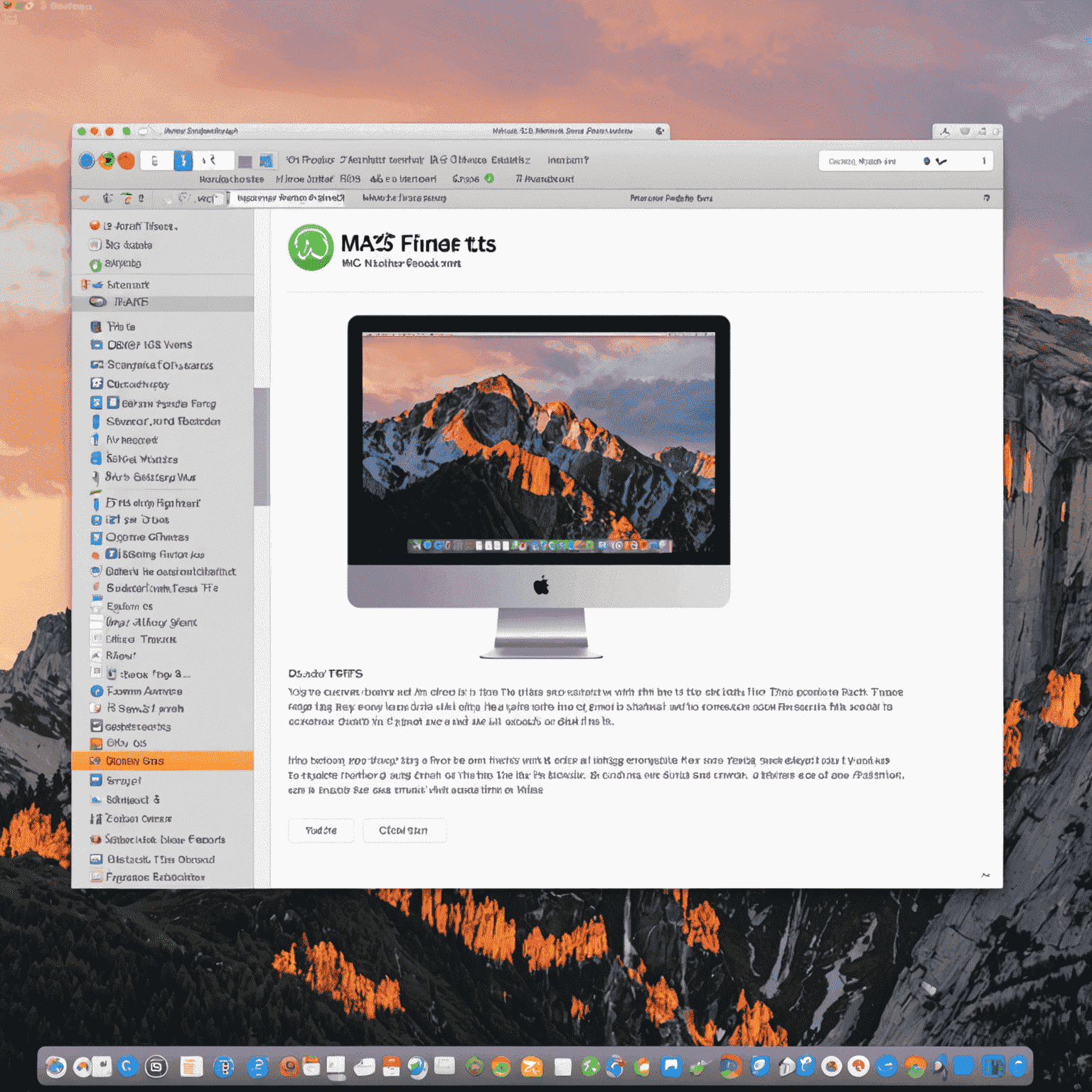This screenshot has width=1092, height=1092.
Task: Click the sidebar vertical scrollbar thumb
Action: point(262,446)
